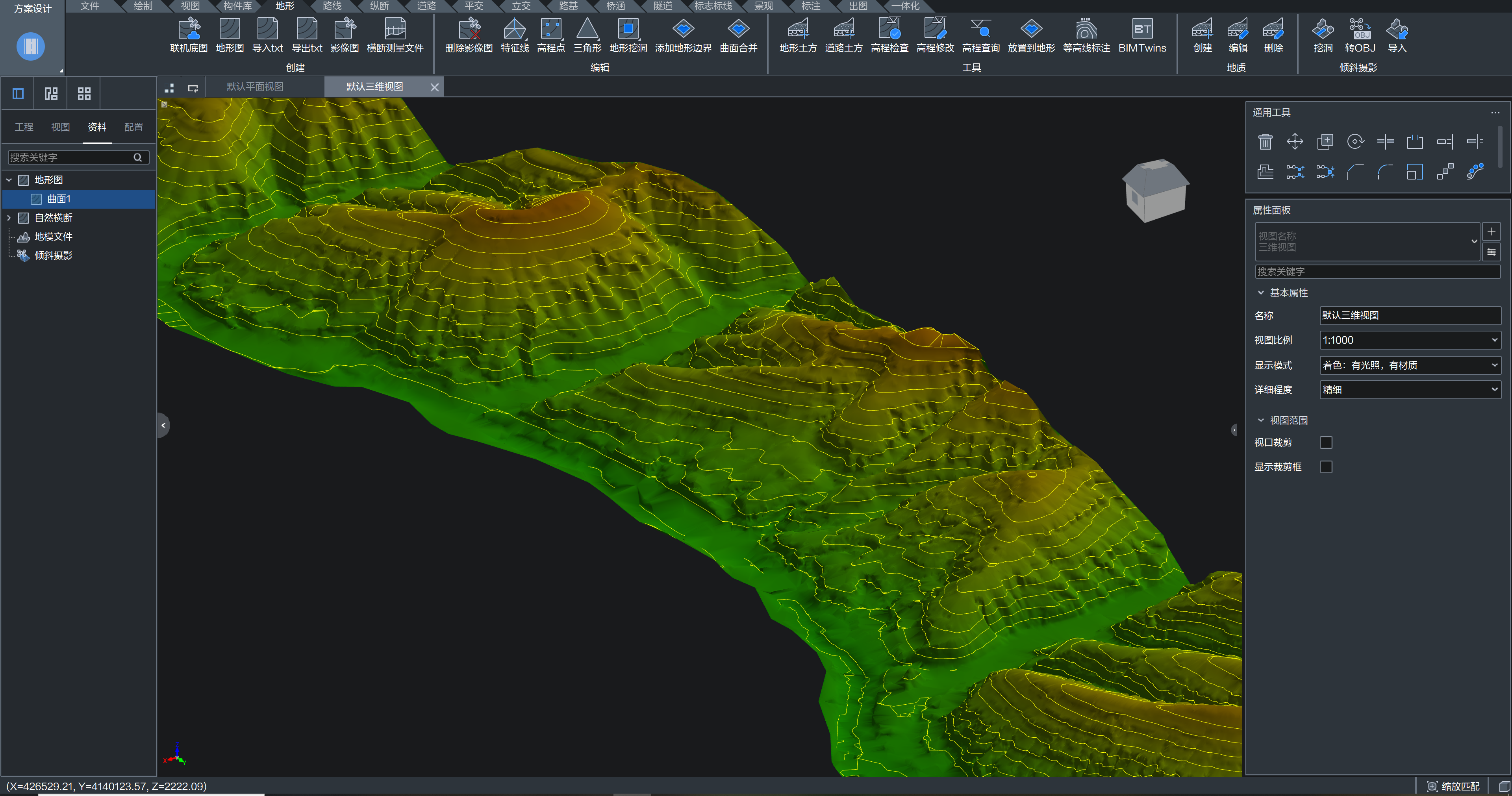The image size is (1512, 796).
Task: Toggle the 显示裁剪框 checkbox
Action: (1326, 466)
